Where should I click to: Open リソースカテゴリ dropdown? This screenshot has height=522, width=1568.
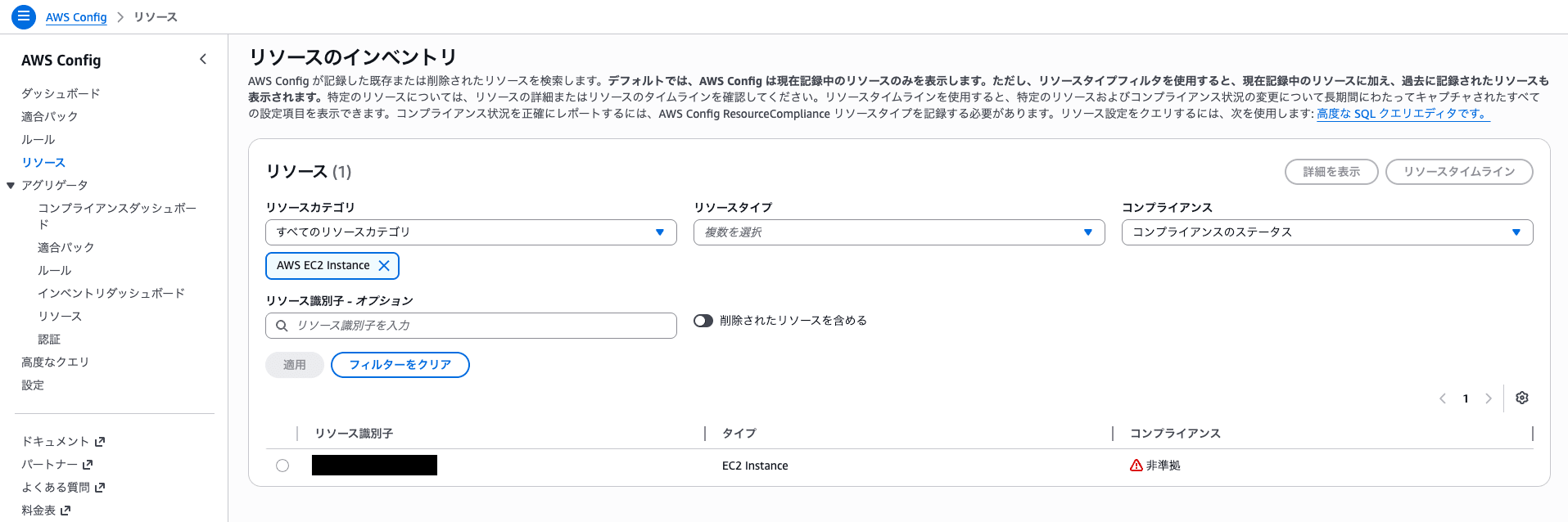point(471,232)
